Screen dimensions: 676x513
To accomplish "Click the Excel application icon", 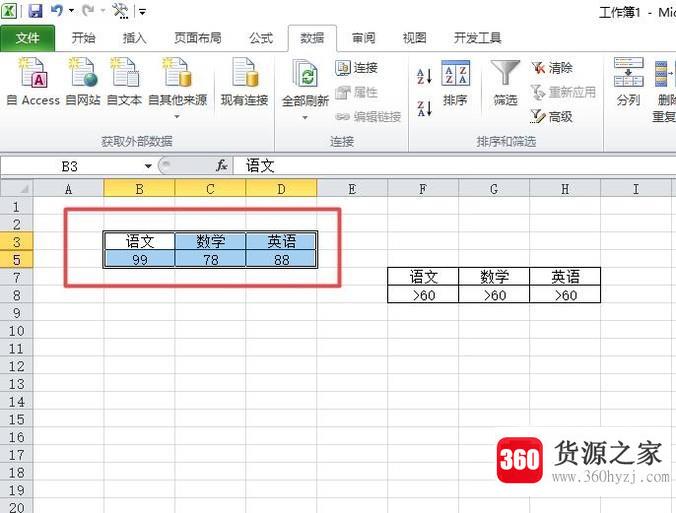I will (9, 11).
